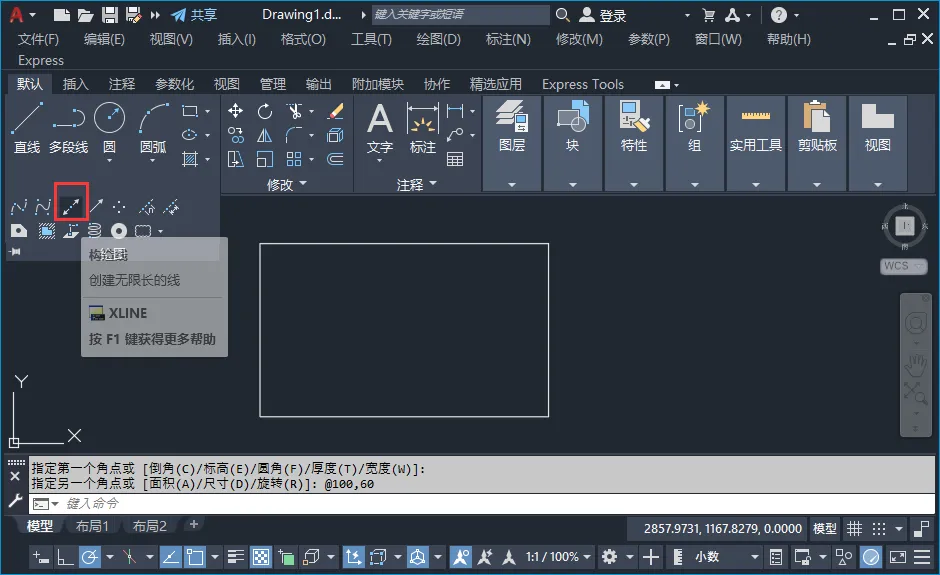This screenshot has width=940, height=575.
Task: Click the highlighted construction line (XLINE) icon
Action: click(x=71, y=207)
